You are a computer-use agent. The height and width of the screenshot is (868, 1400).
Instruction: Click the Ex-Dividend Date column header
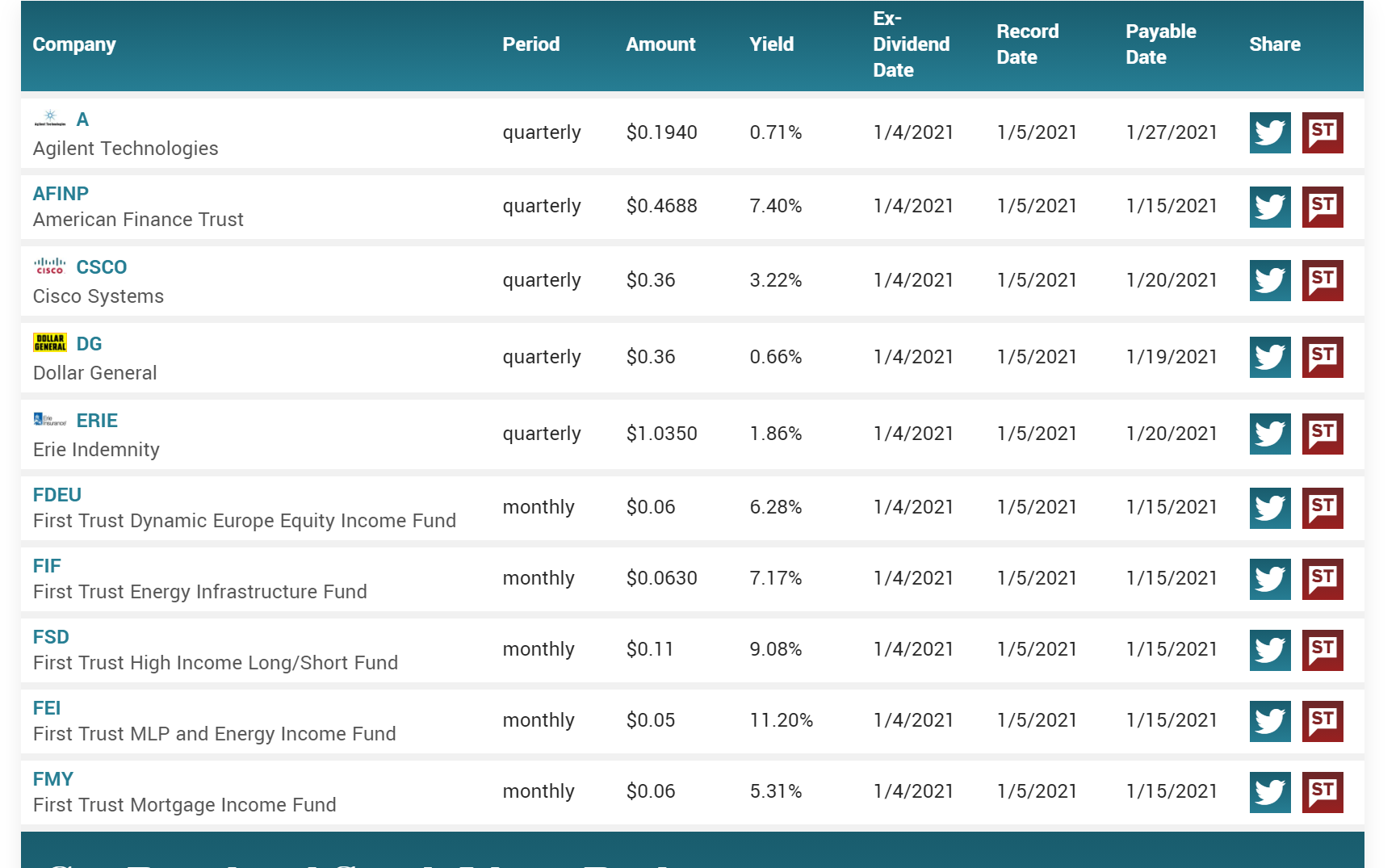[x=911, y=44]
